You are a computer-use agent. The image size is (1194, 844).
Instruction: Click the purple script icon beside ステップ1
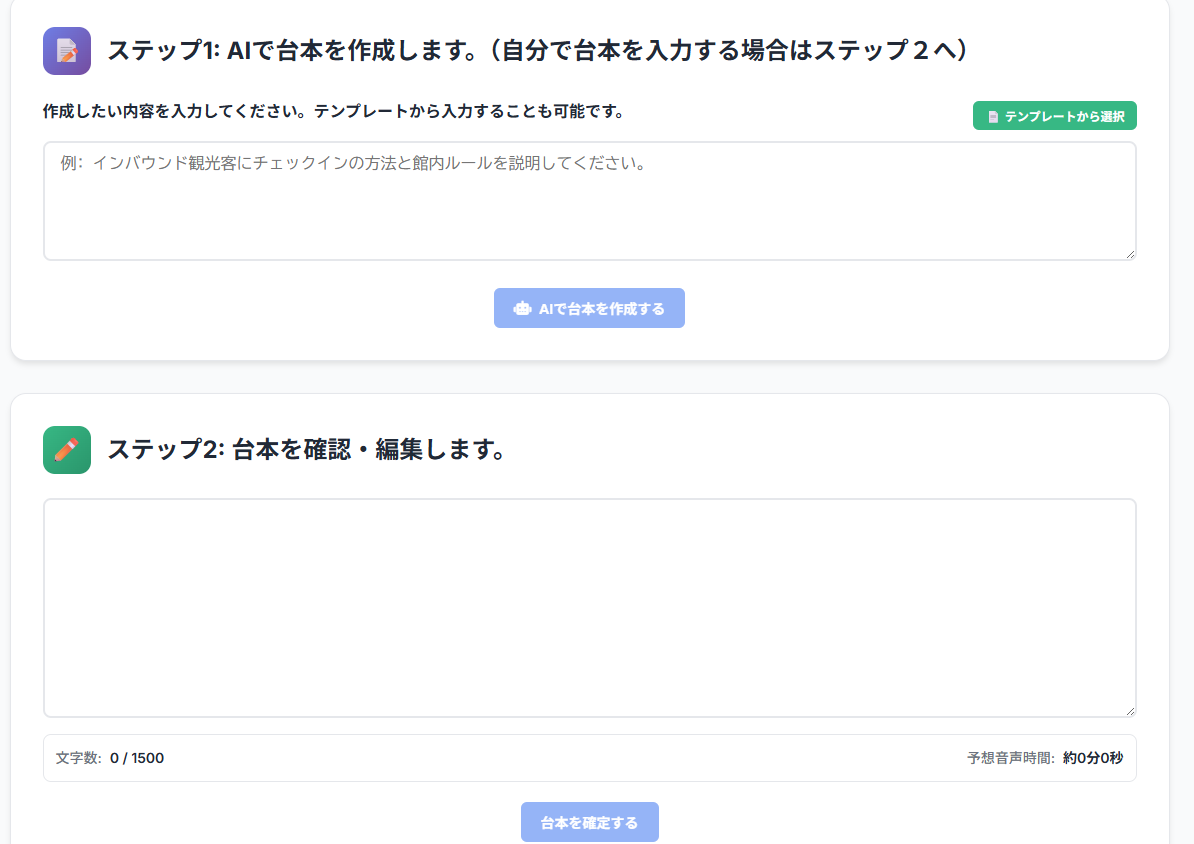tap(66, 50)
